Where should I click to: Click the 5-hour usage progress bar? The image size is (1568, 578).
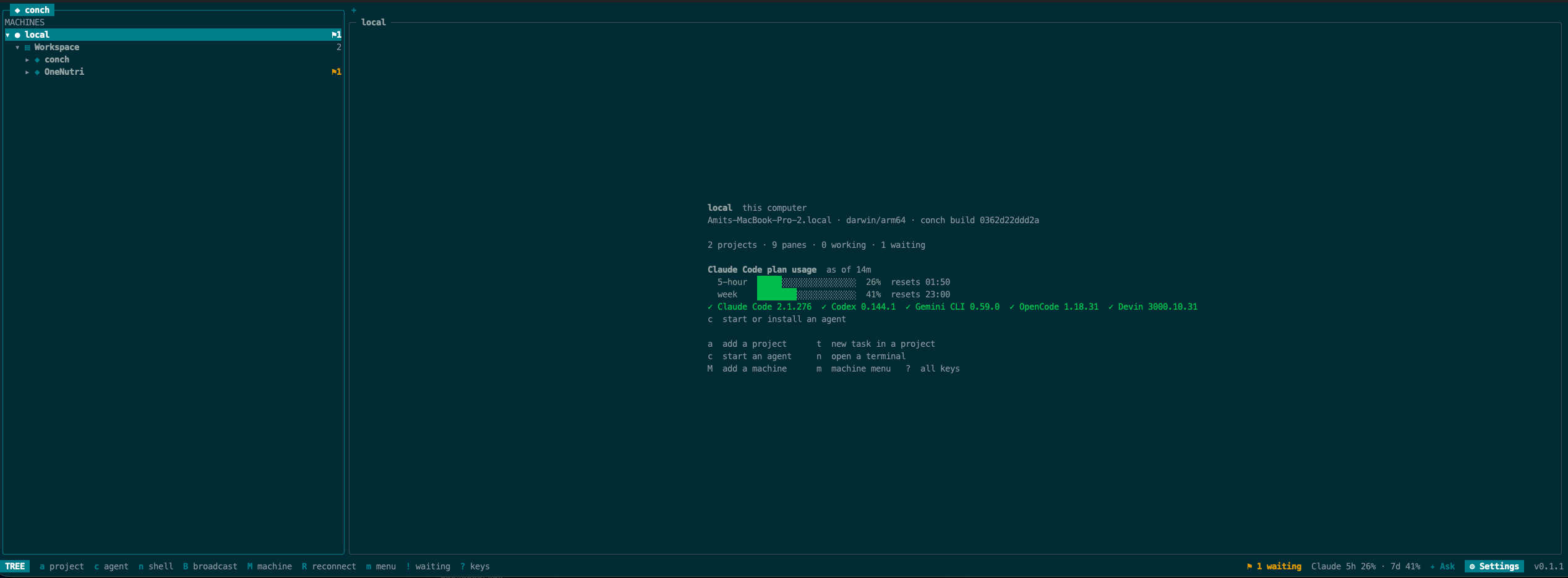click(807, 282)
